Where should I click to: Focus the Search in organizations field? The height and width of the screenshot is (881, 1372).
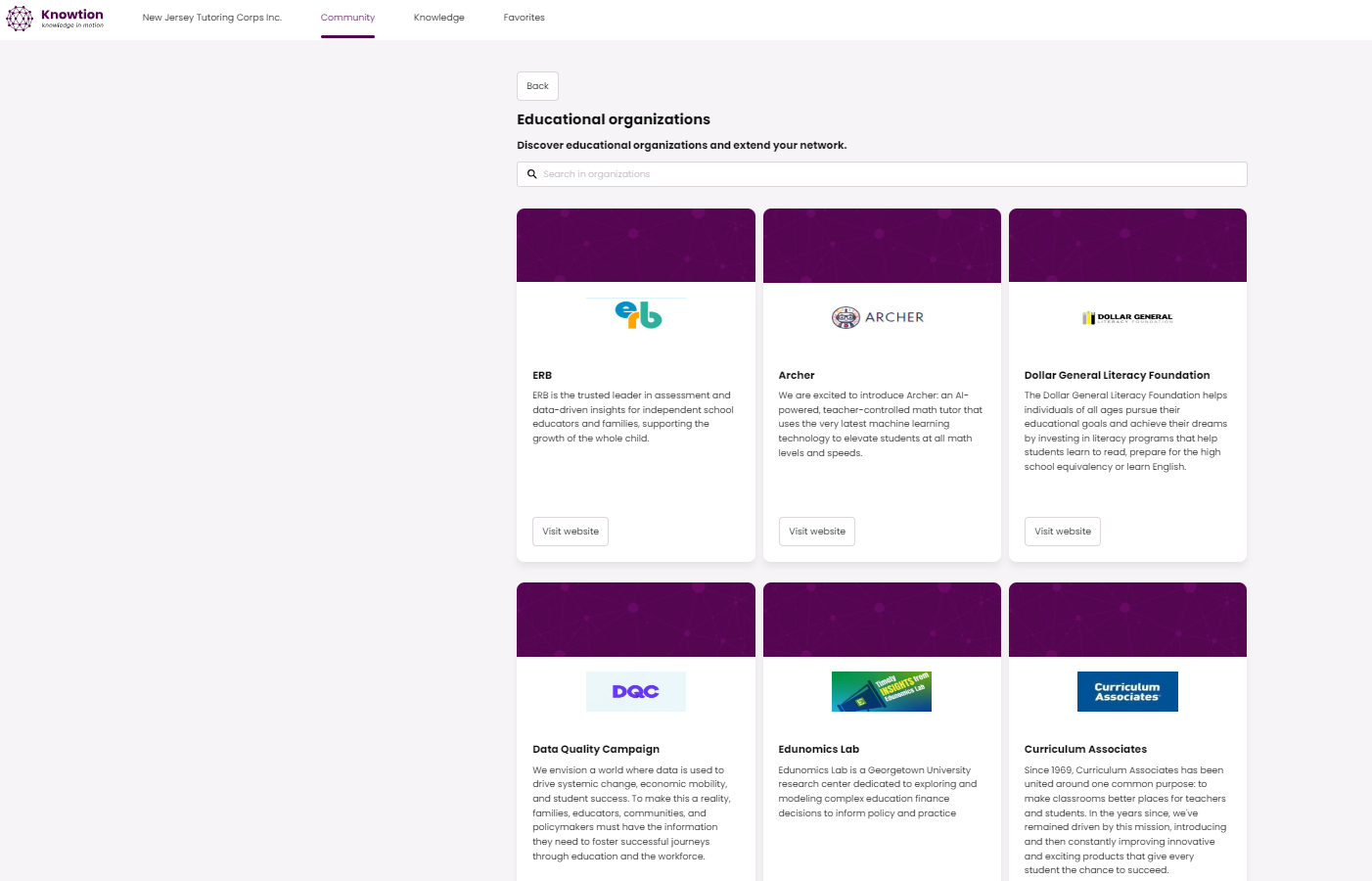(882, 174)
